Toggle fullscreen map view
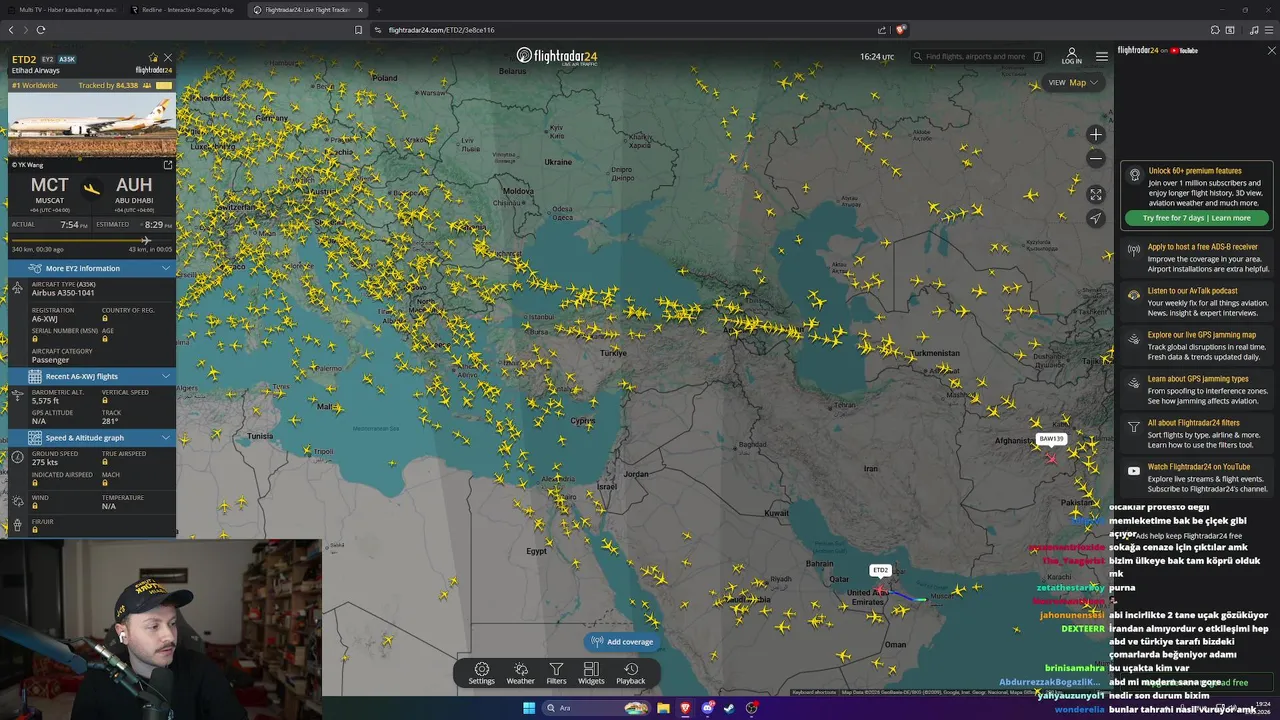The image size is (1280, 720). [x=1096, y=195]
